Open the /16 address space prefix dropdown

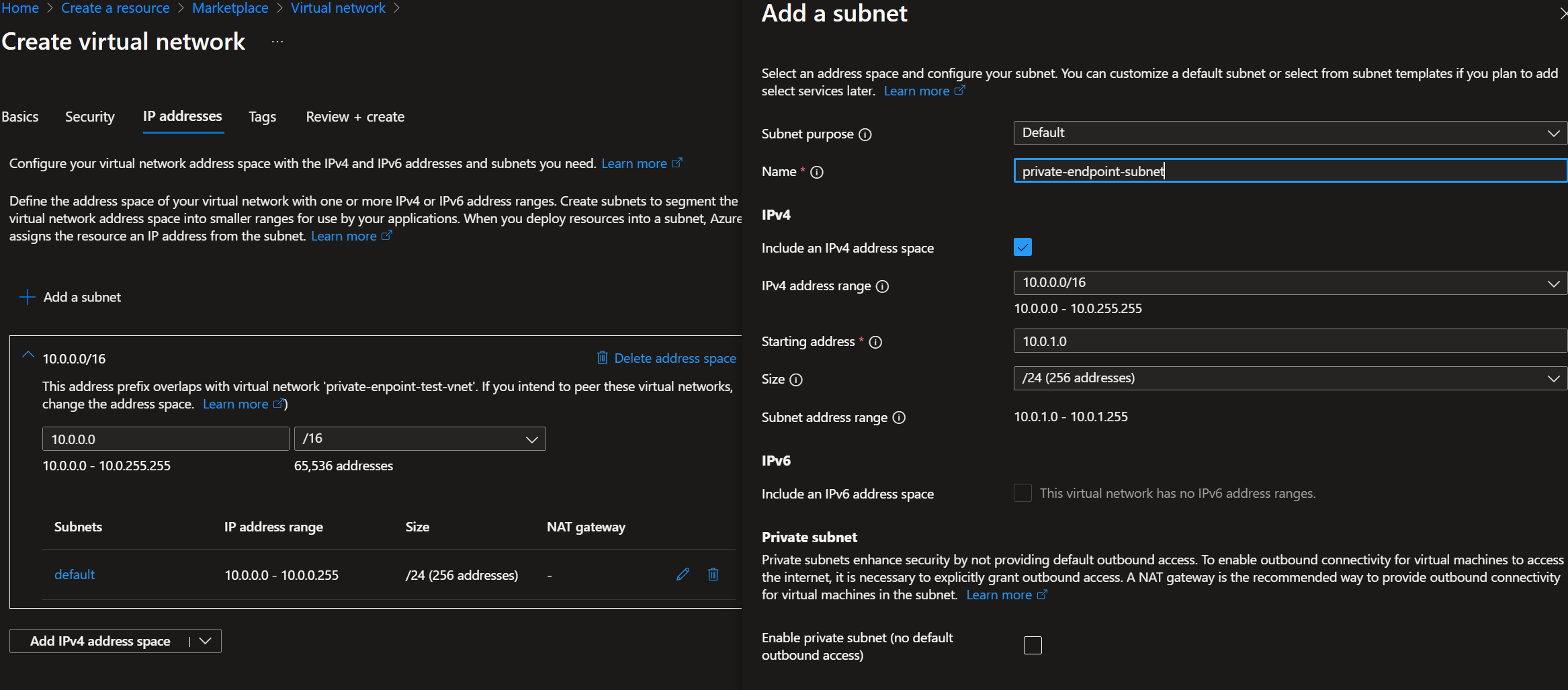(420, 439)
